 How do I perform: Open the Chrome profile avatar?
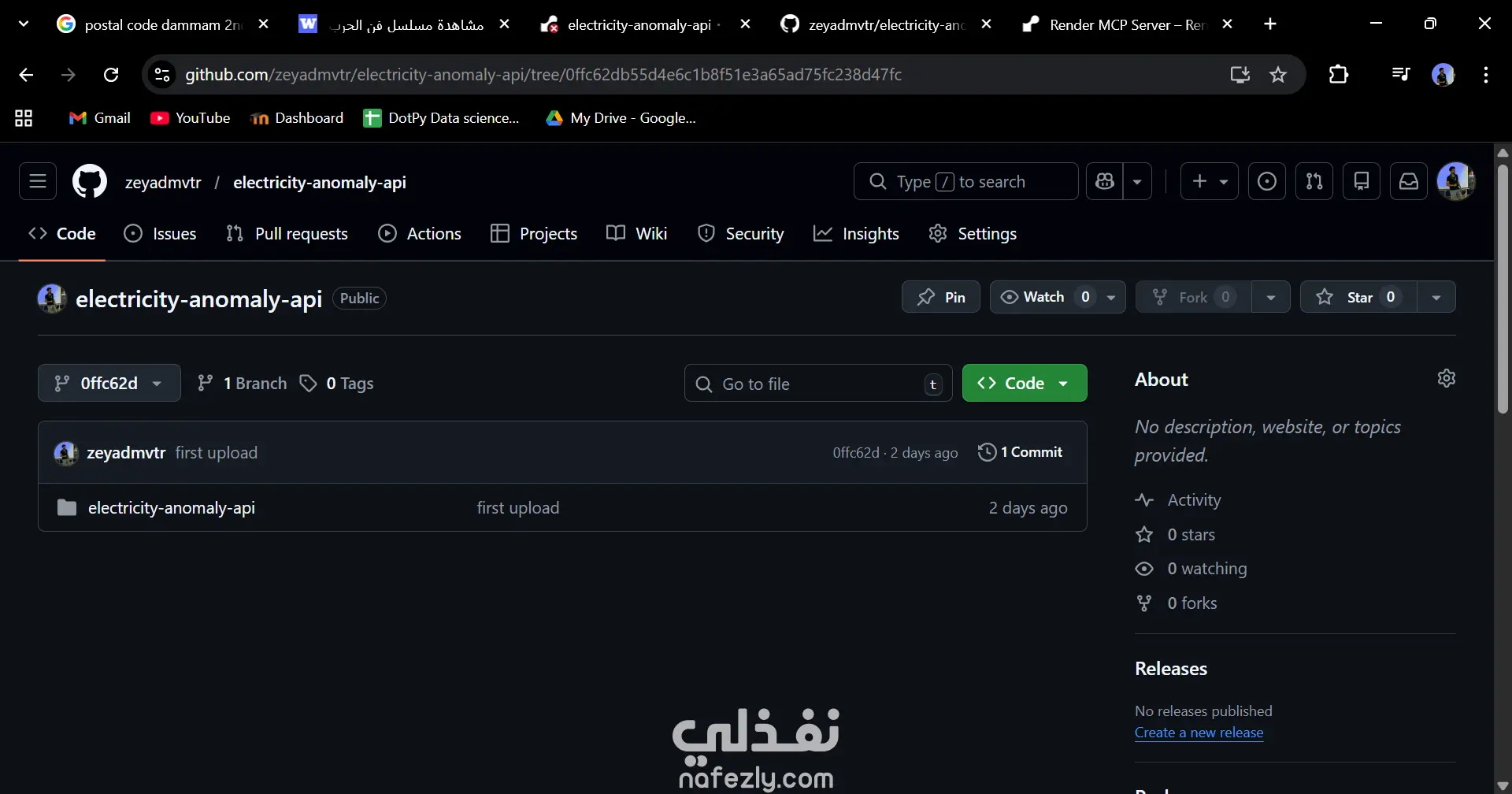click(1443, 75)
